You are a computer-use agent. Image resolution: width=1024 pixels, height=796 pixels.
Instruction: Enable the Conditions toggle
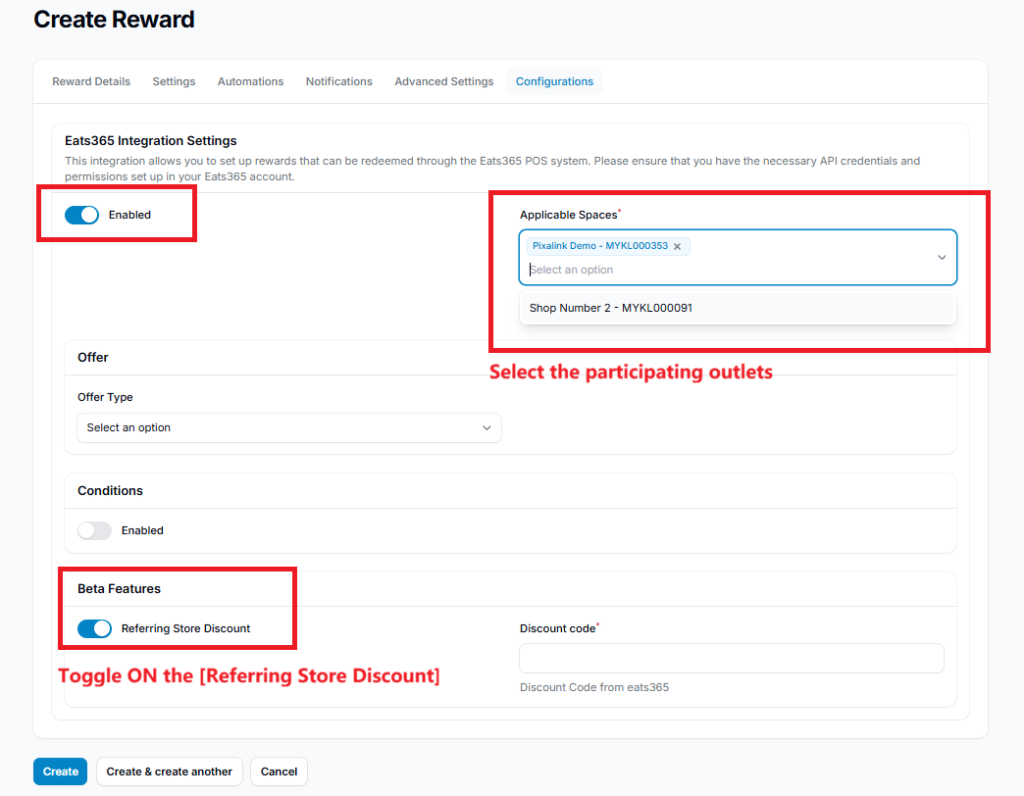tap(94, 531)
